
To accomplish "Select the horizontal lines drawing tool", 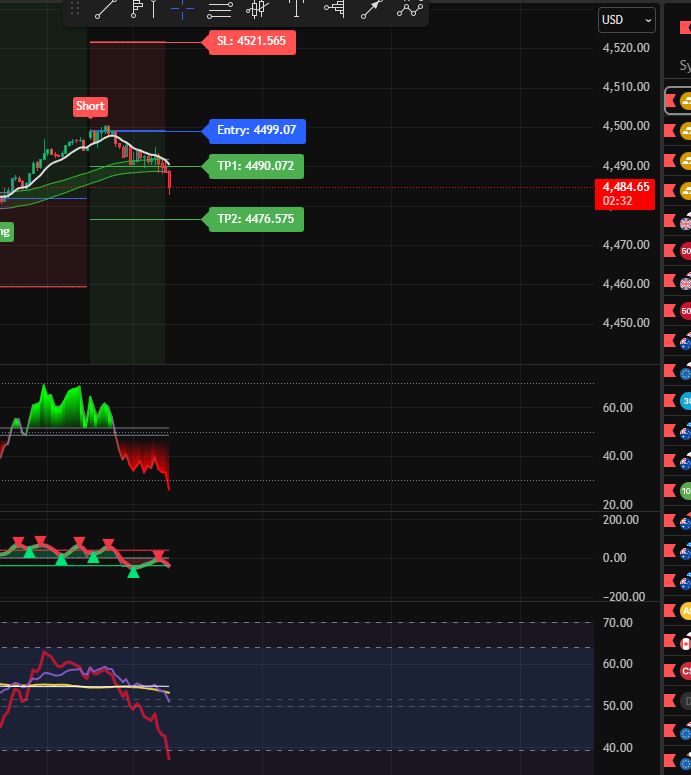I will [220, 10].
